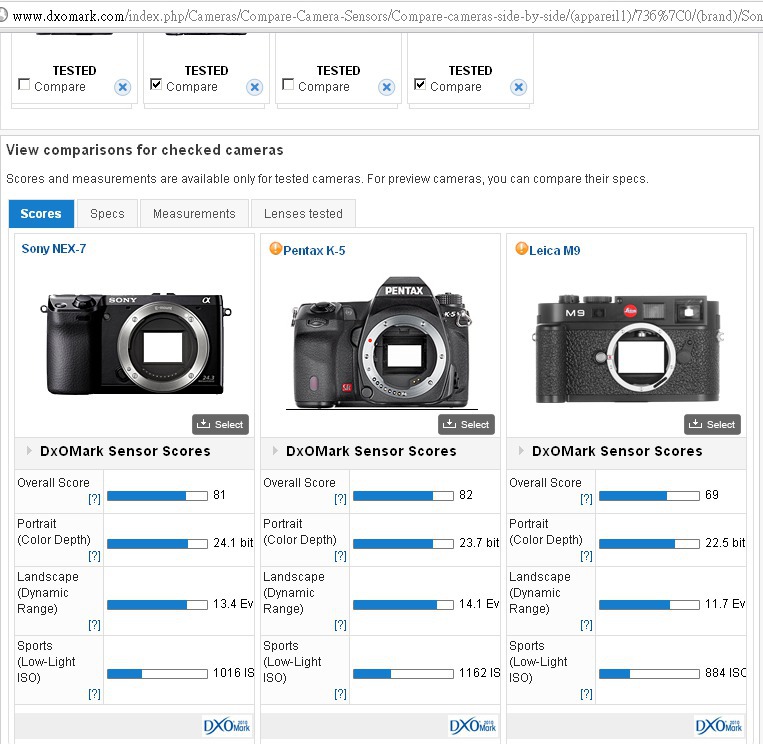Click Pentax K-5 Portrait value 23.7 bit
Viewport: 763px width, 744px height.
coord(479,543)
